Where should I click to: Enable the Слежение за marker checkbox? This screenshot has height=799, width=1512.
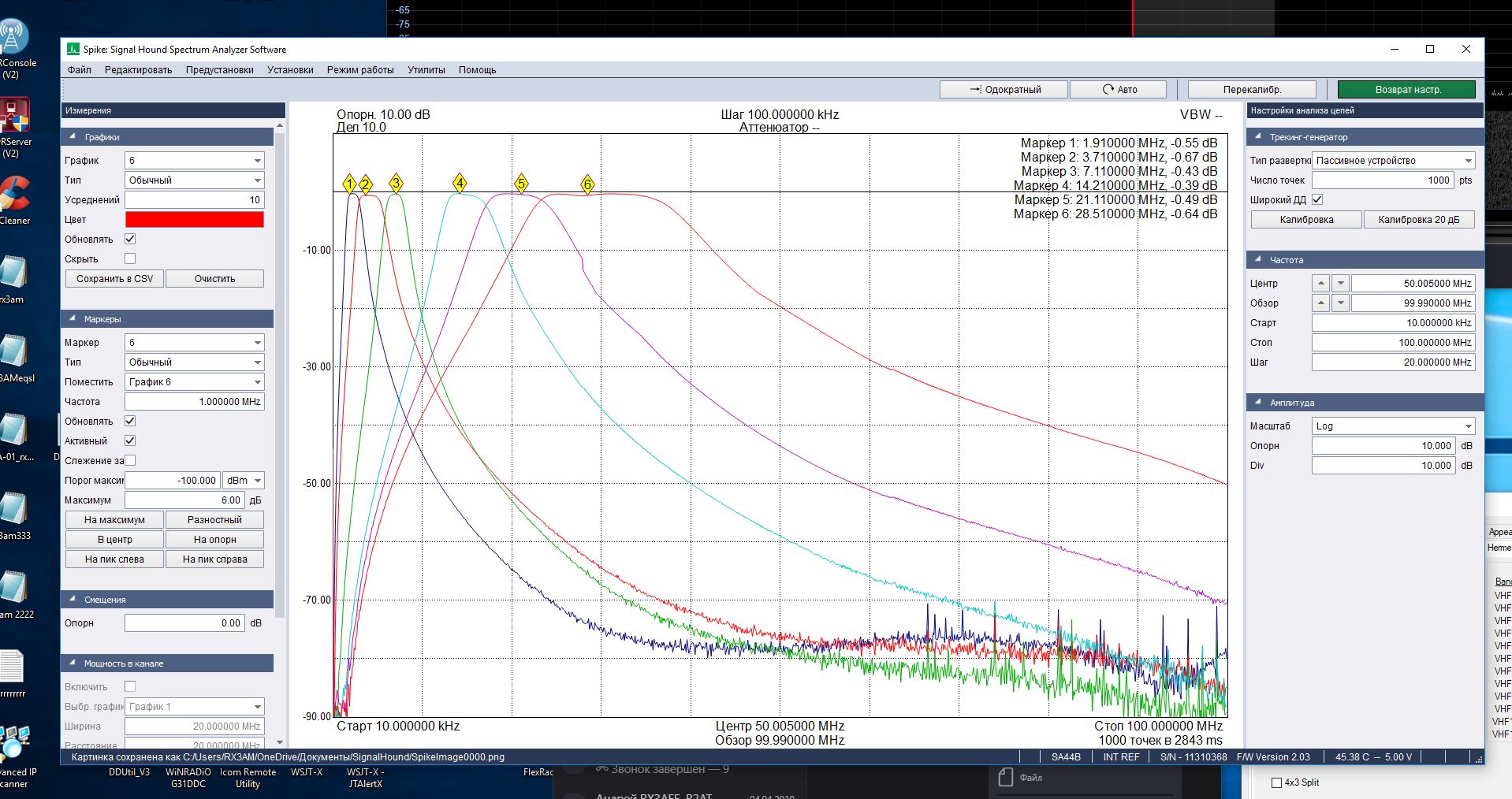click(130, 460)
